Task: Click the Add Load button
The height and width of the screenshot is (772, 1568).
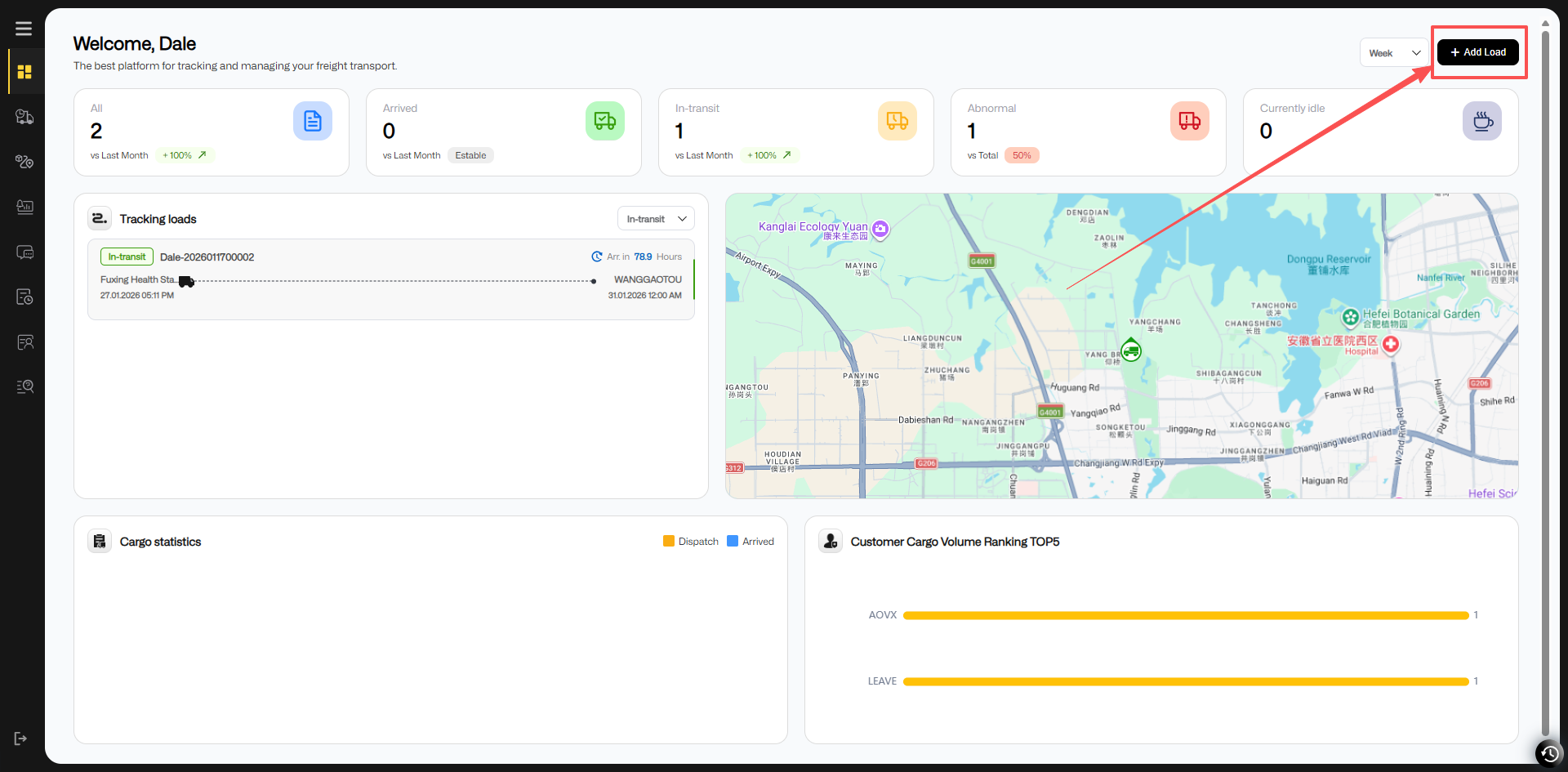Action: (1477, 52)
